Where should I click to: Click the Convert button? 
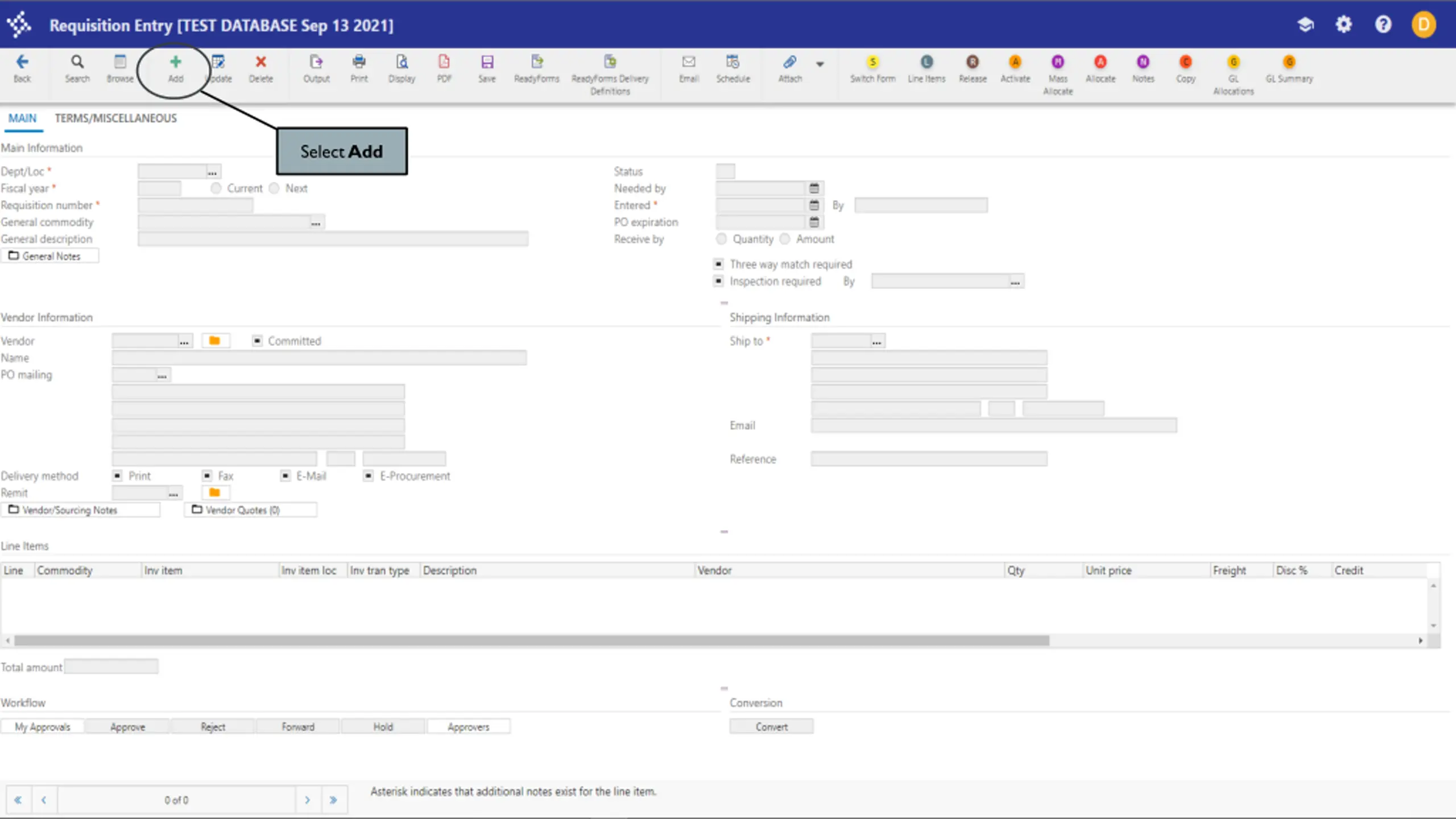[x=771, y=726]
